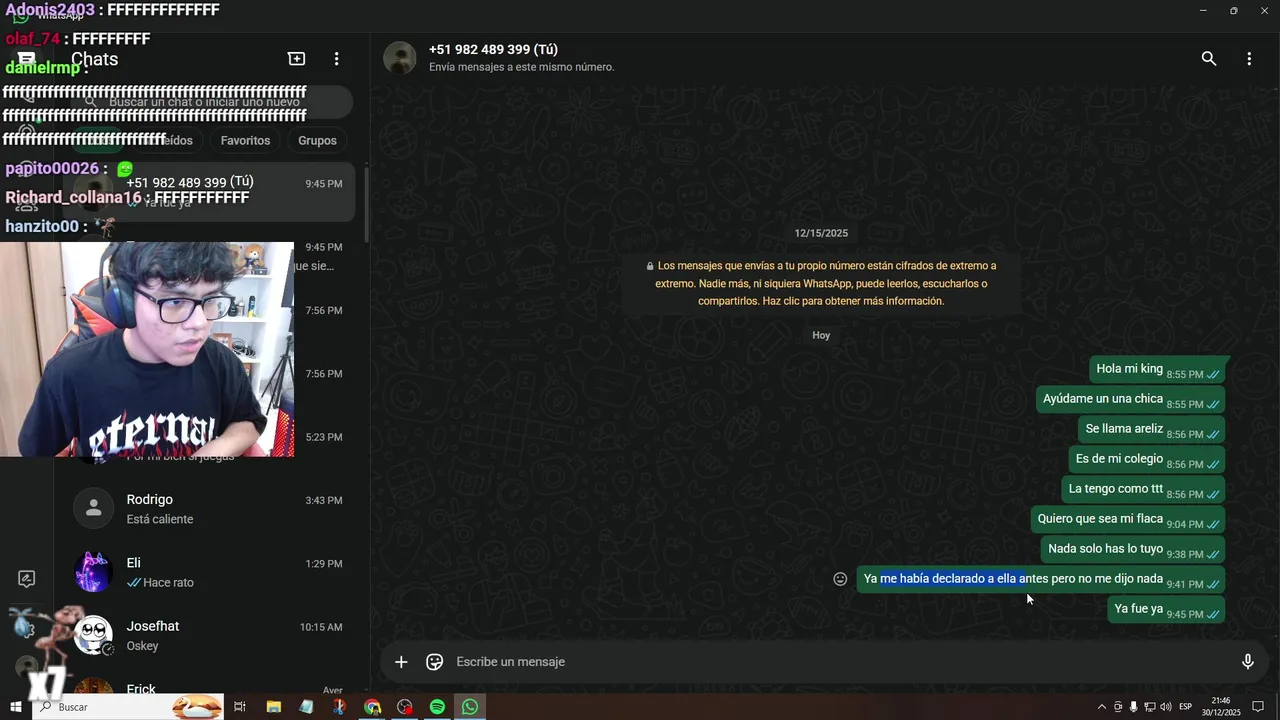Image resolution: width=1280 pixels, height=720 pixels.
Task: Open Google Chrome from the taskbar
Action: click(x=372, y=707)
